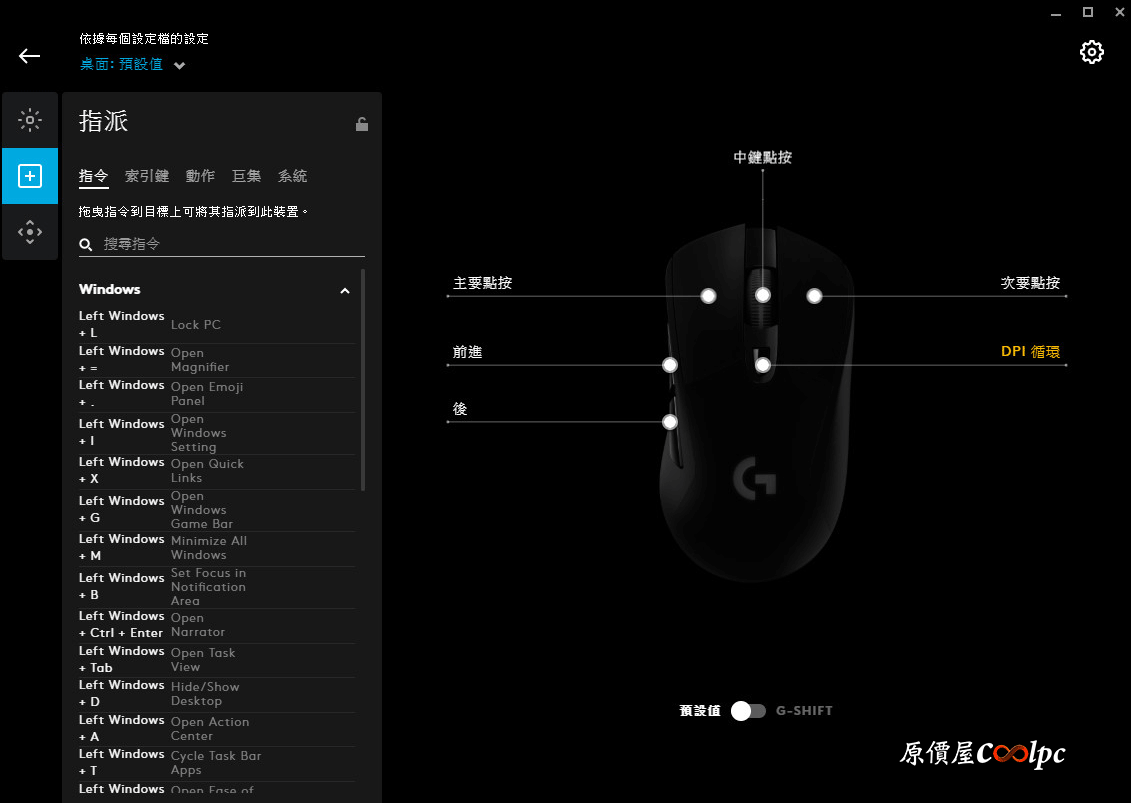Click the 依據每個設定檔的設定 heading text
The height and width of the screenshot is (803, 1131).
[x=144, y=39]
